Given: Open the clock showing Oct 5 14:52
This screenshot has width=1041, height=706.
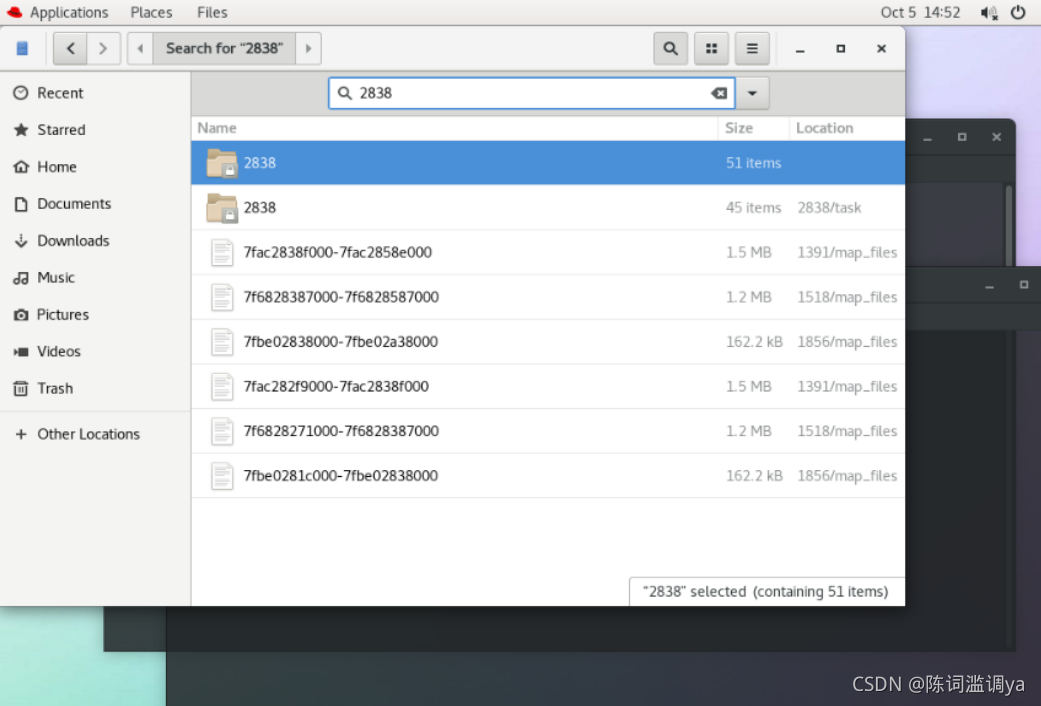Looking at the screenshot, I should (920, 12).
